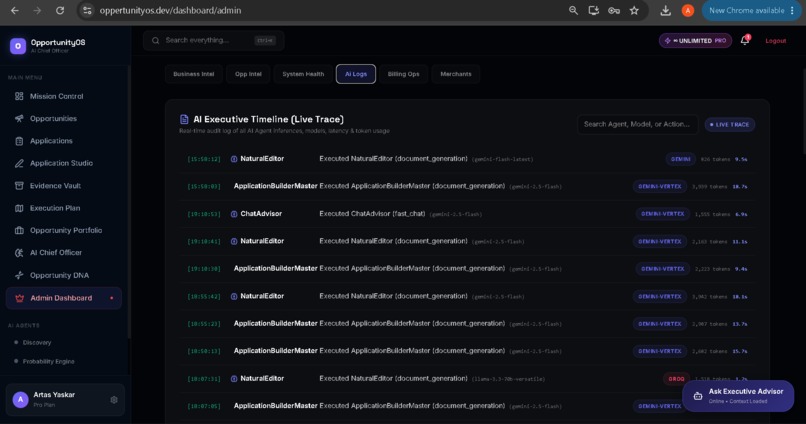Switch to Business Intel tab
The height and width of the screenshot is (424, 806).
pos(194,74)
